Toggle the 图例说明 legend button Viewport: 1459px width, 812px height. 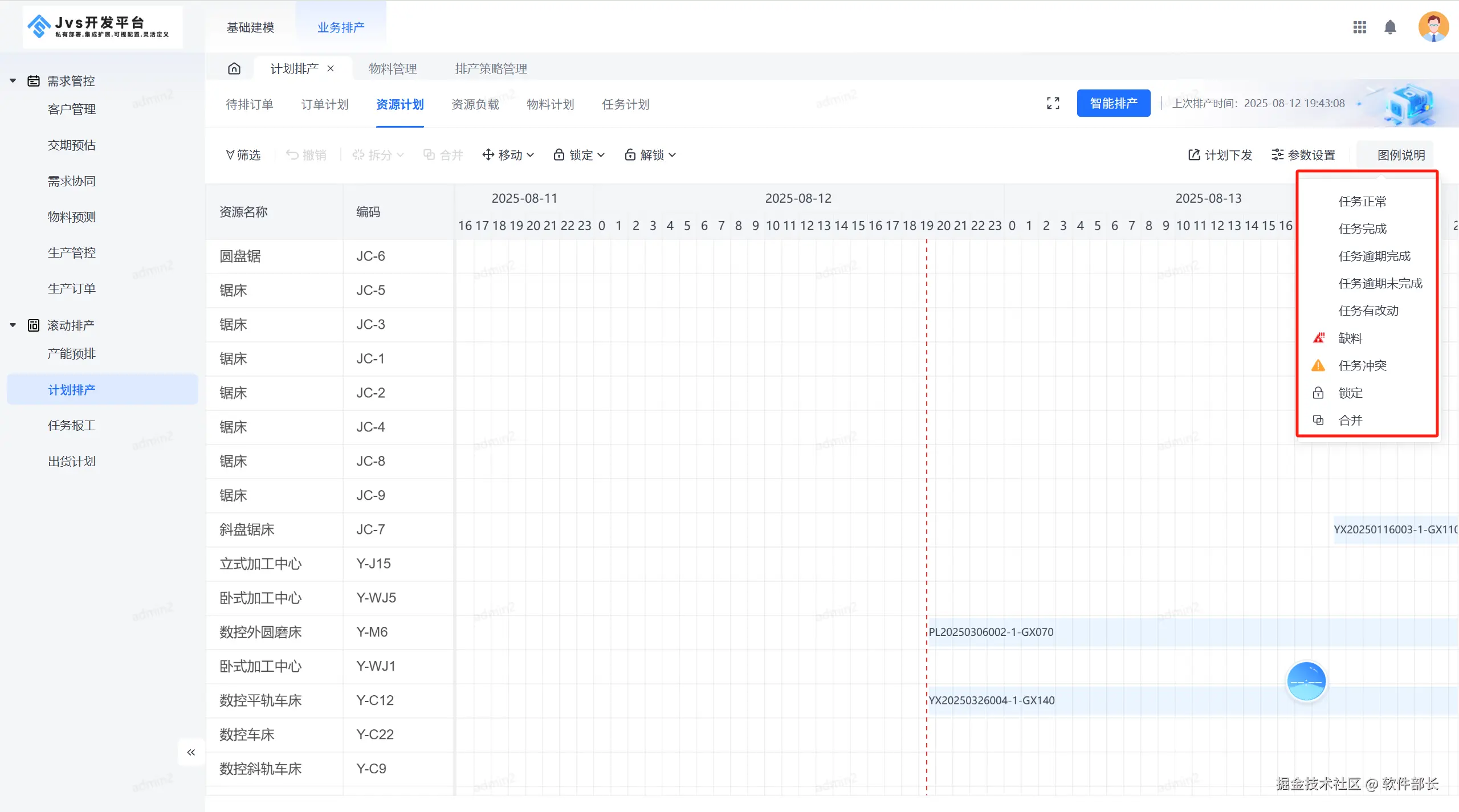pos(1400,155)
